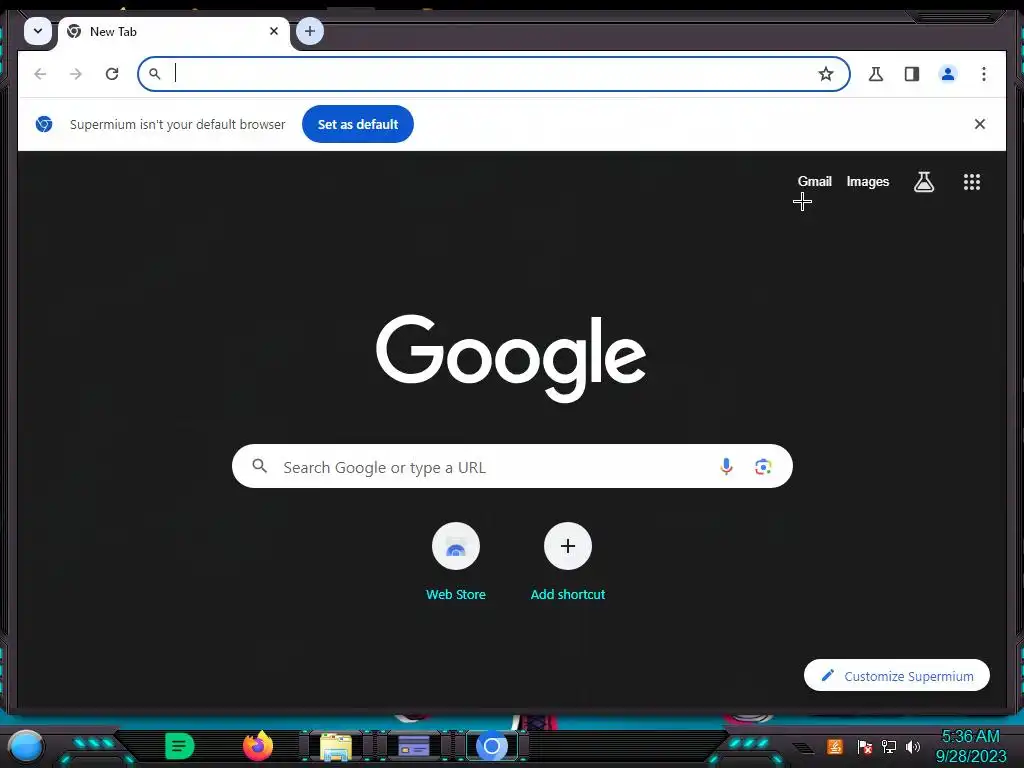Screen dimensions: 1024x768
Task: Open the Action Center flag icon
Action: [x=864, y=746]
